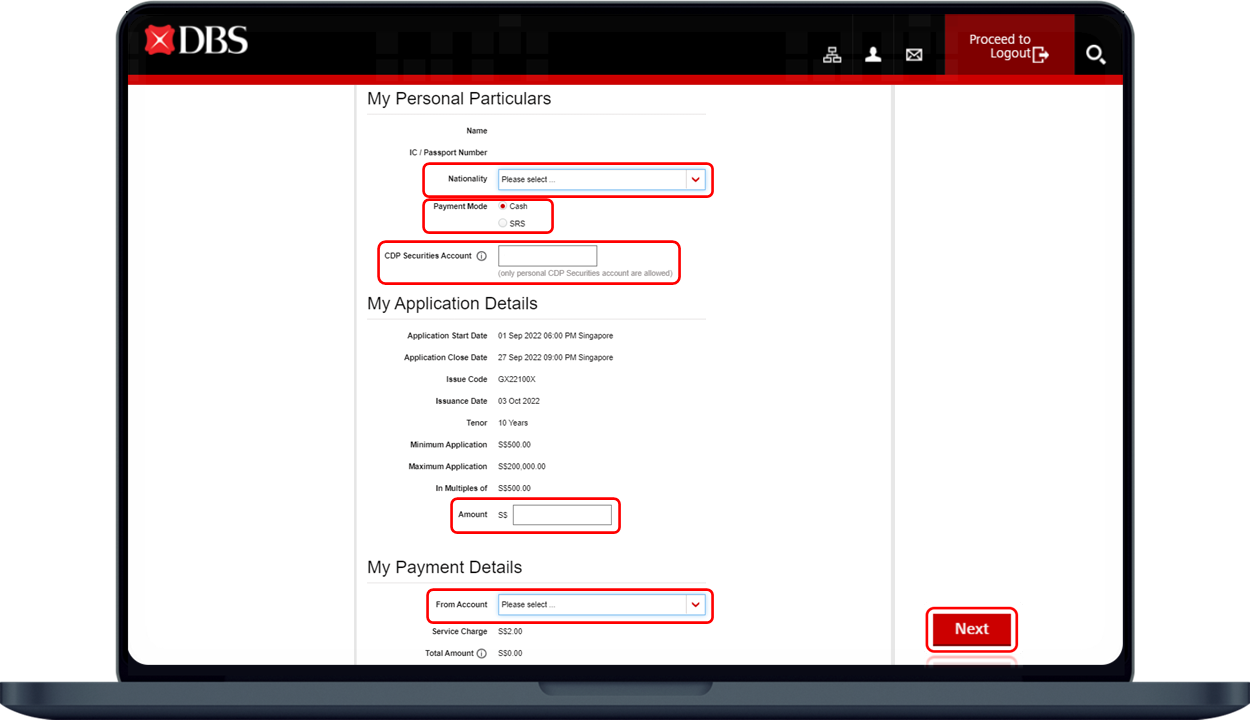Click the Maximum Application value S$200,000.00
This screenshot has height=720, width=1250.
522,467
